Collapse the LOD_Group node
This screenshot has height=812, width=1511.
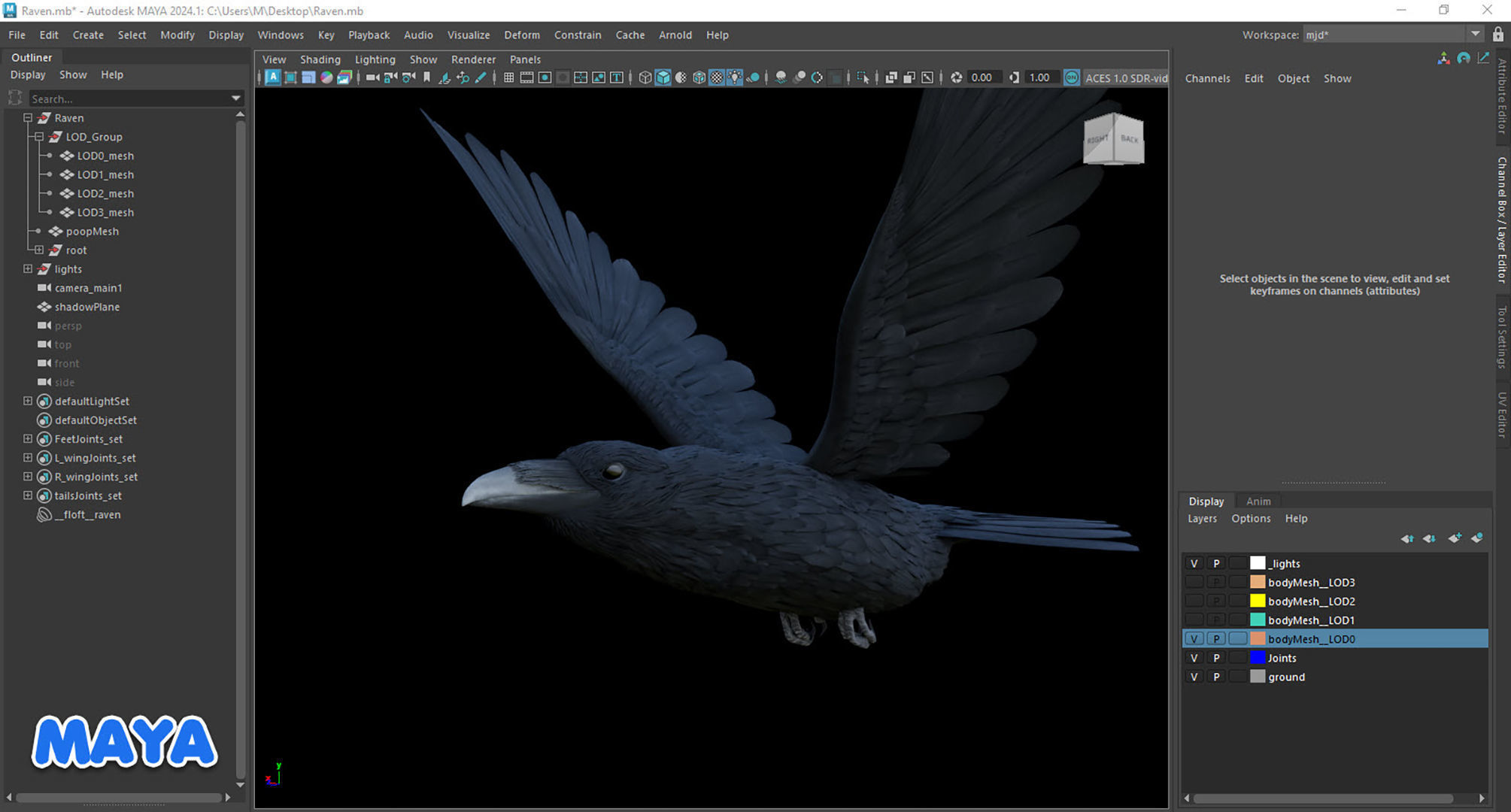pos(39,137)
